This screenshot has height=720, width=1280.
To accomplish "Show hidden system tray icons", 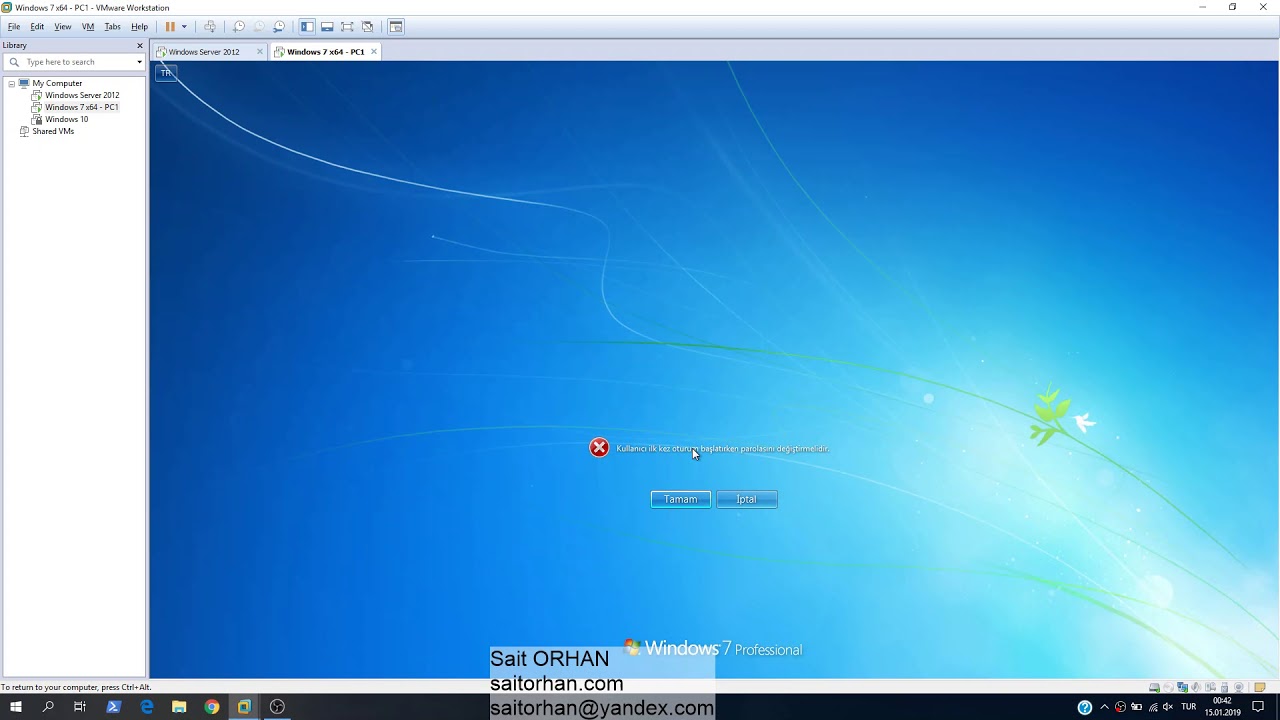I will point(1104,707).
